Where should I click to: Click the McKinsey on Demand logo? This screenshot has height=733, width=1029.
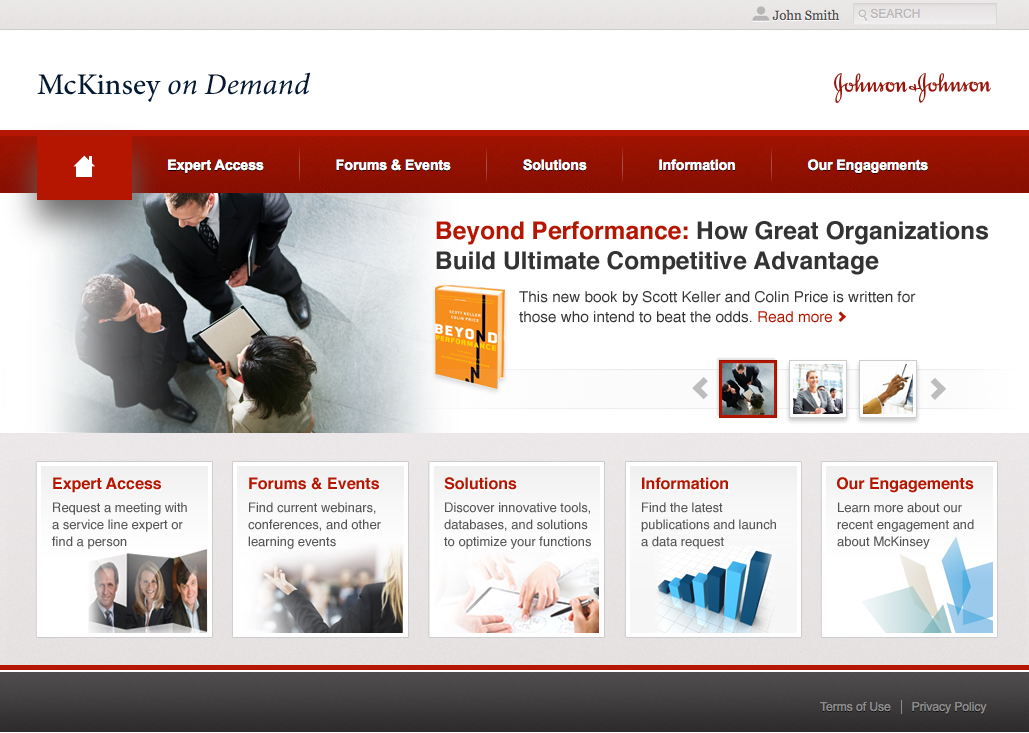point(174,85)
